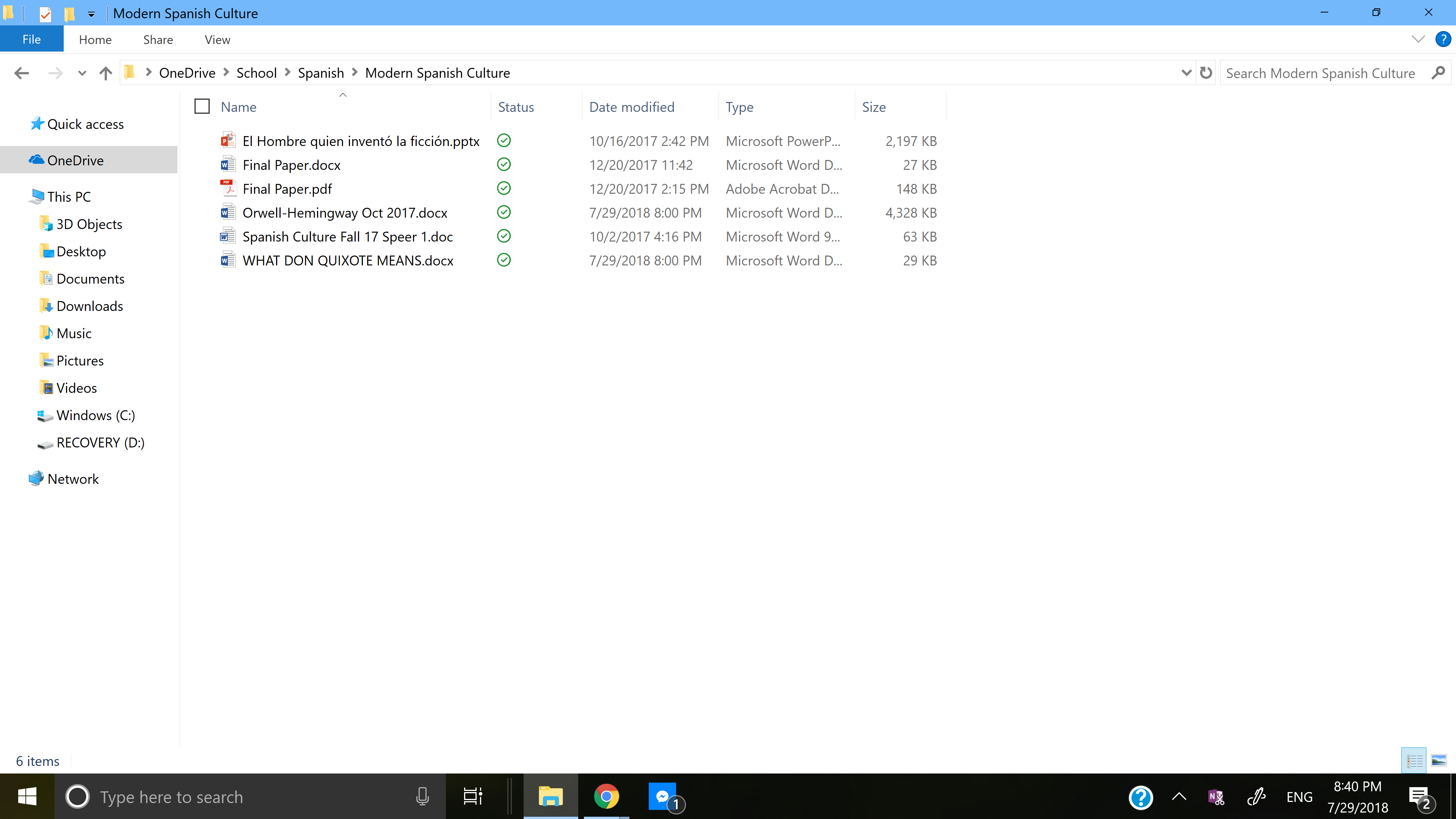
Task: Expand the ribbon with the chevron
Action: click(1418, 39)
